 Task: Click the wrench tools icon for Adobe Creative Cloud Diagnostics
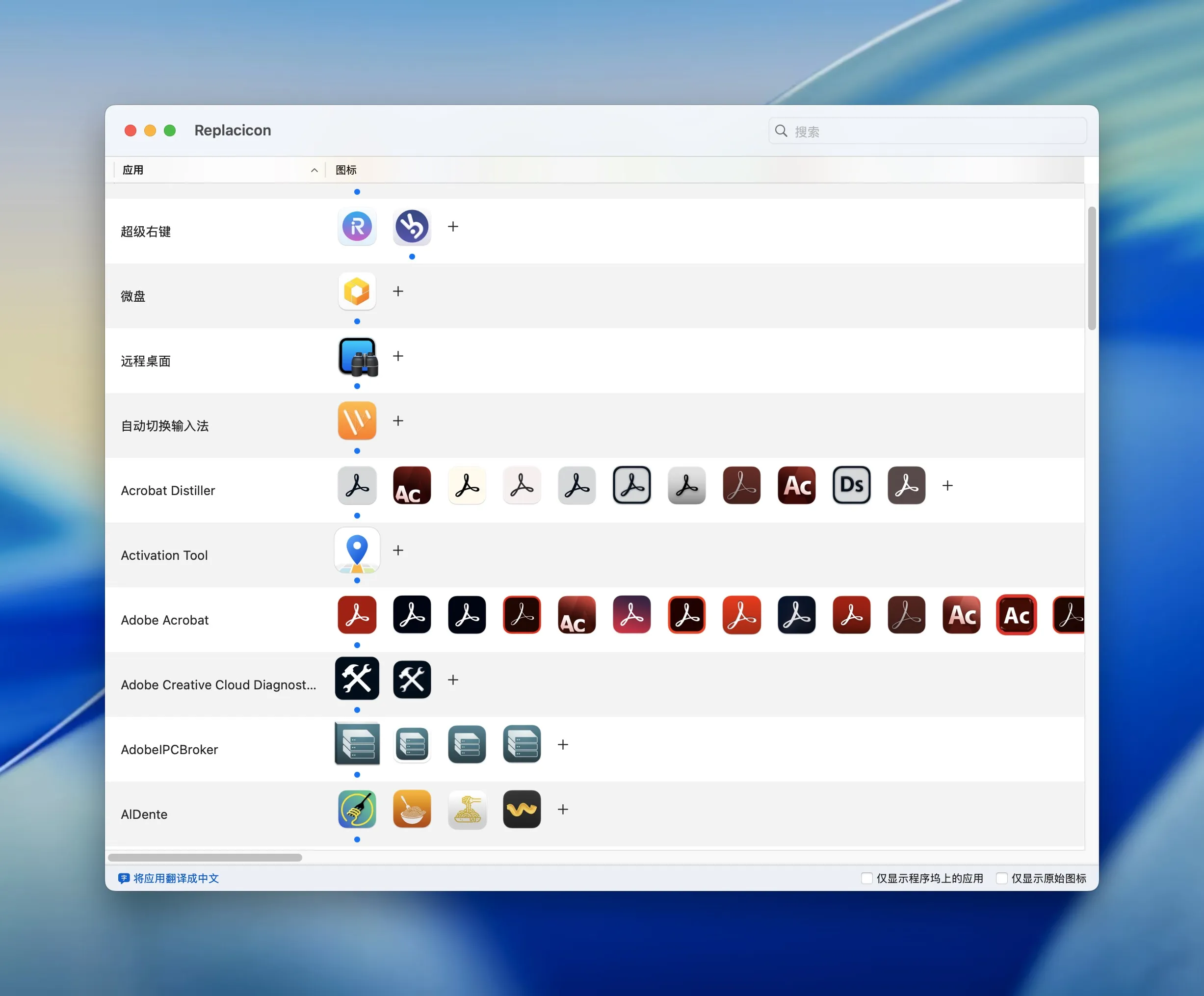(x=357, y=679)
